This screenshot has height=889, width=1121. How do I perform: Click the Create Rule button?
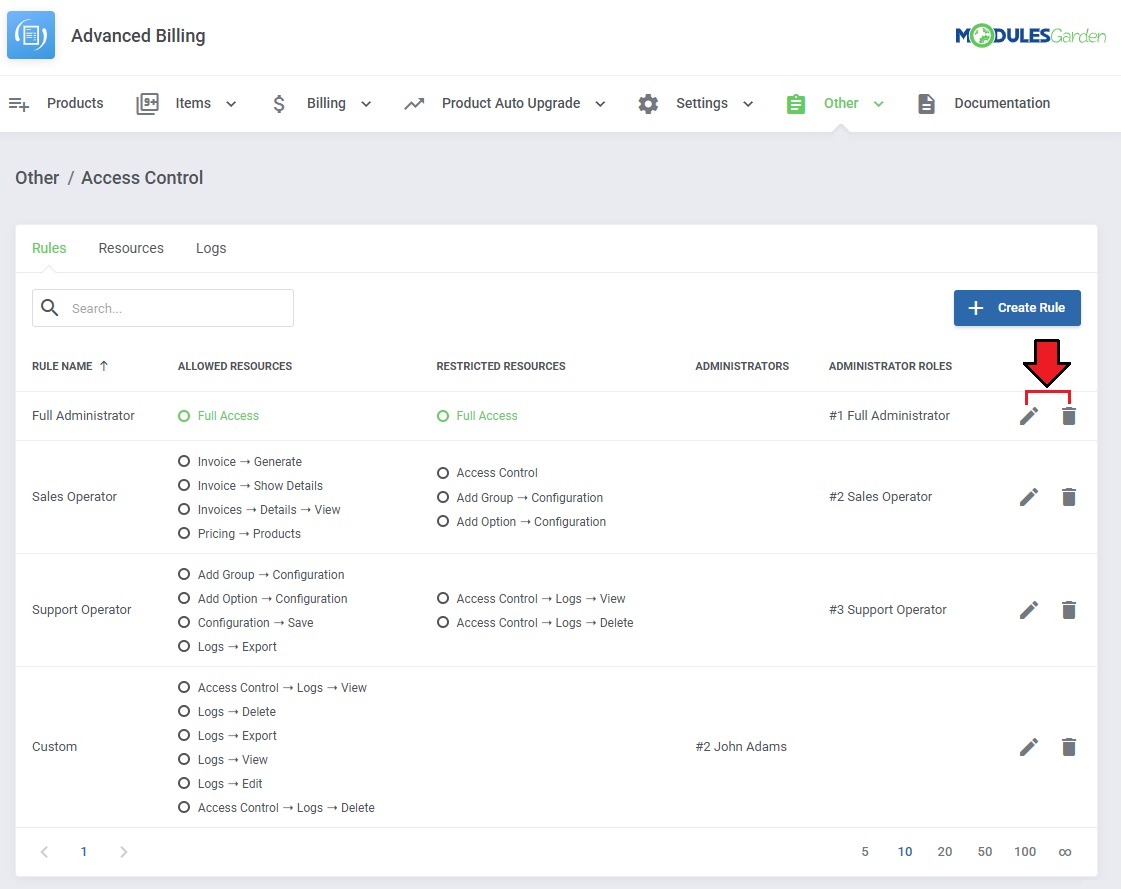coord(1017,308)
